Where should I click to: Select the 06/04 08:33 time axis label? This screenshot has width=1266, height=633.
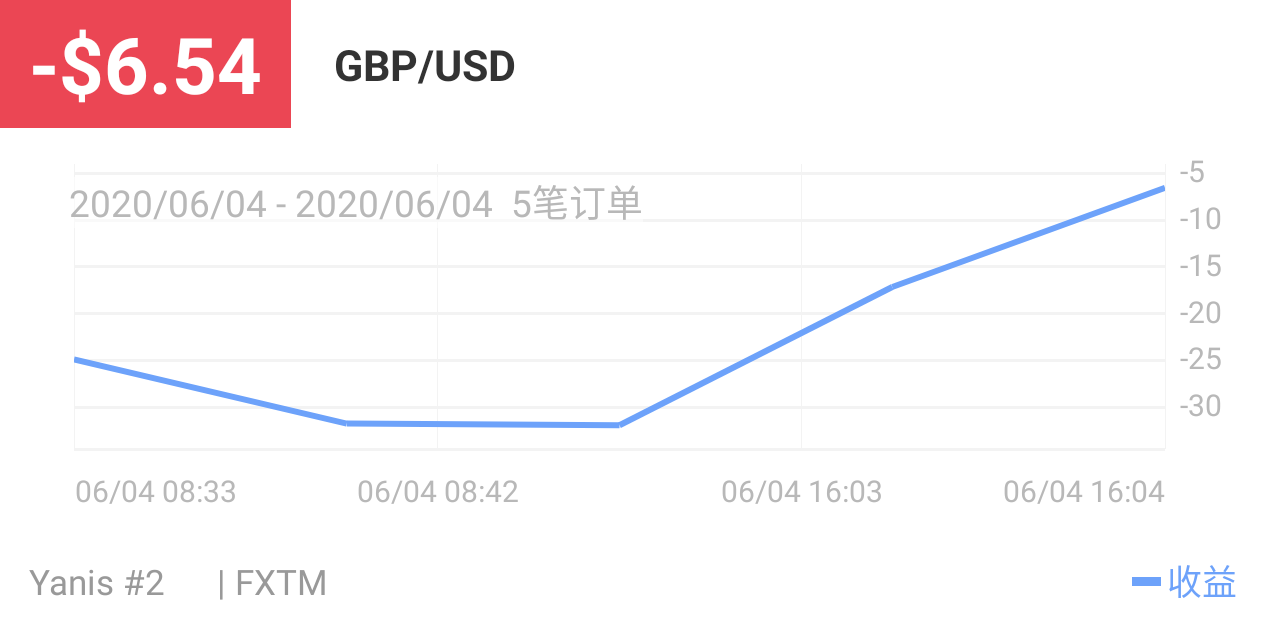click(156, 492)
